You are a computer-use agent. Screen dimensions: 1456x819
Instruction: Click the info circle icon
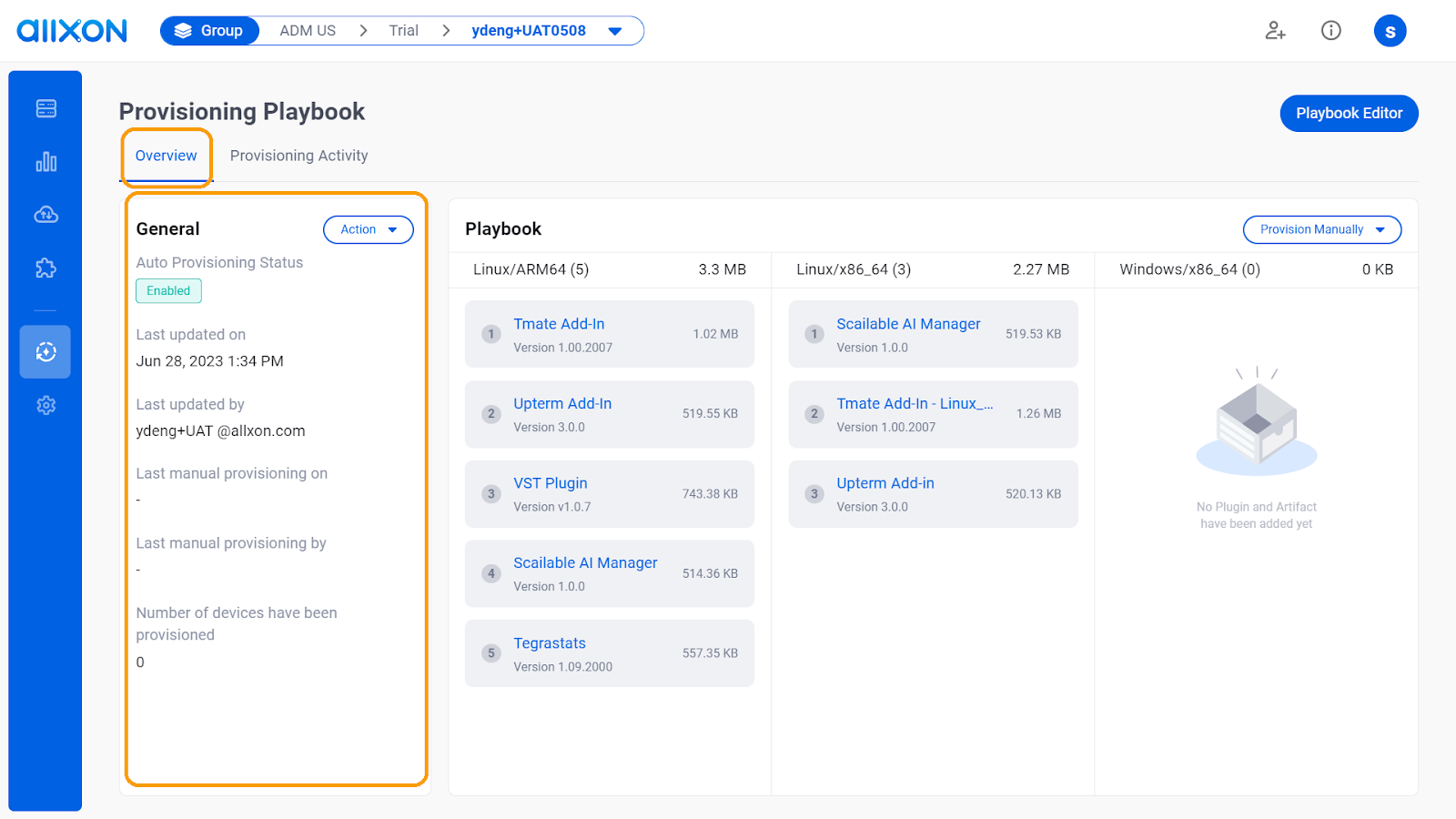1330,31
